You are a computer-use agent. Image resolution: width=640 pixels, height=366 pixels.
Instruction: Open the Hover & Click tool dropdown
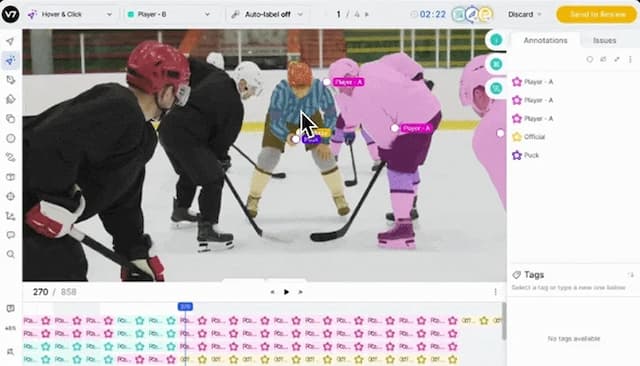(71, 14)
